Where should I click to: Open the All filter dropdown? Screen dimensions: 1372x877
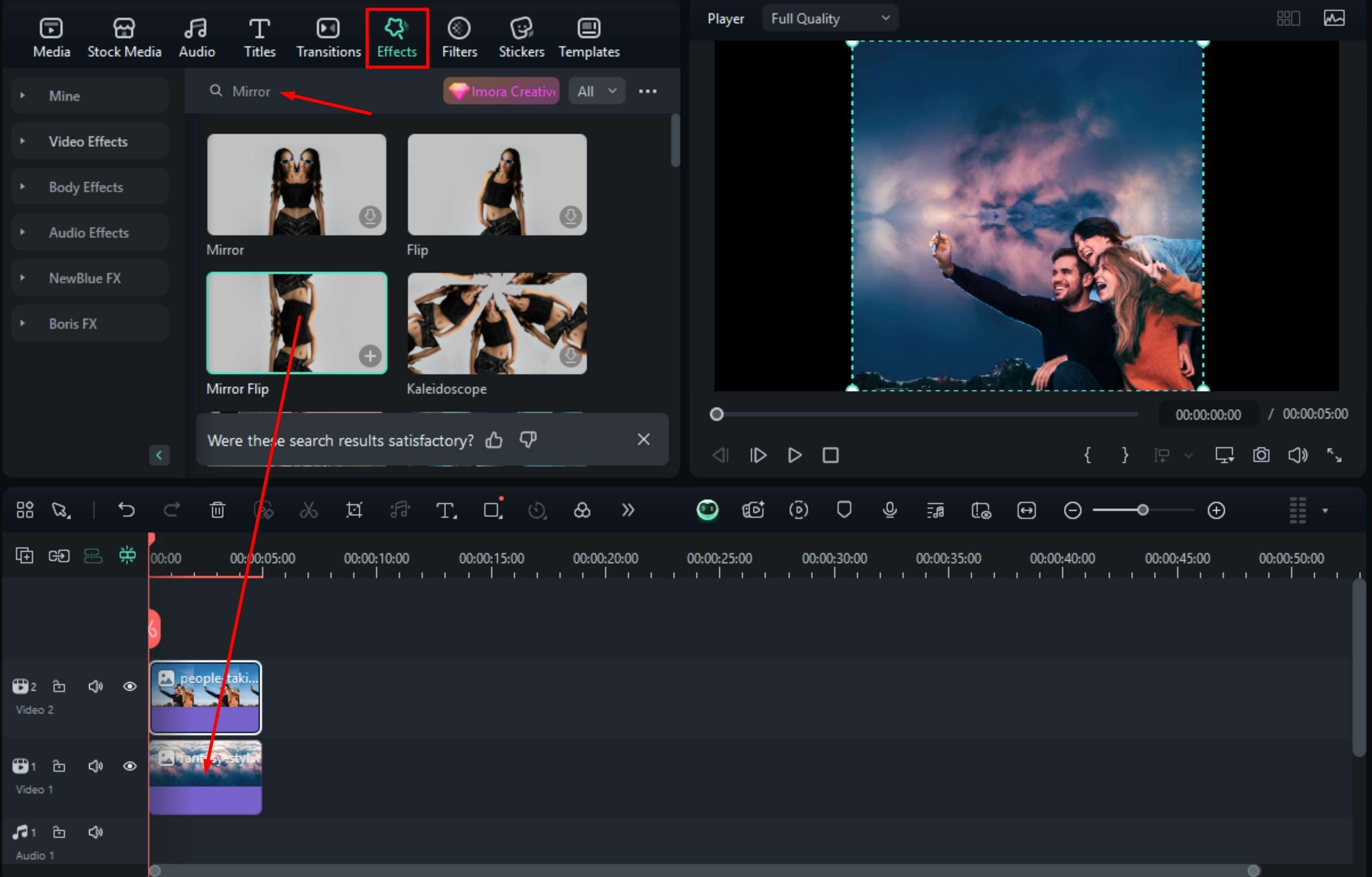coord(596,91)
